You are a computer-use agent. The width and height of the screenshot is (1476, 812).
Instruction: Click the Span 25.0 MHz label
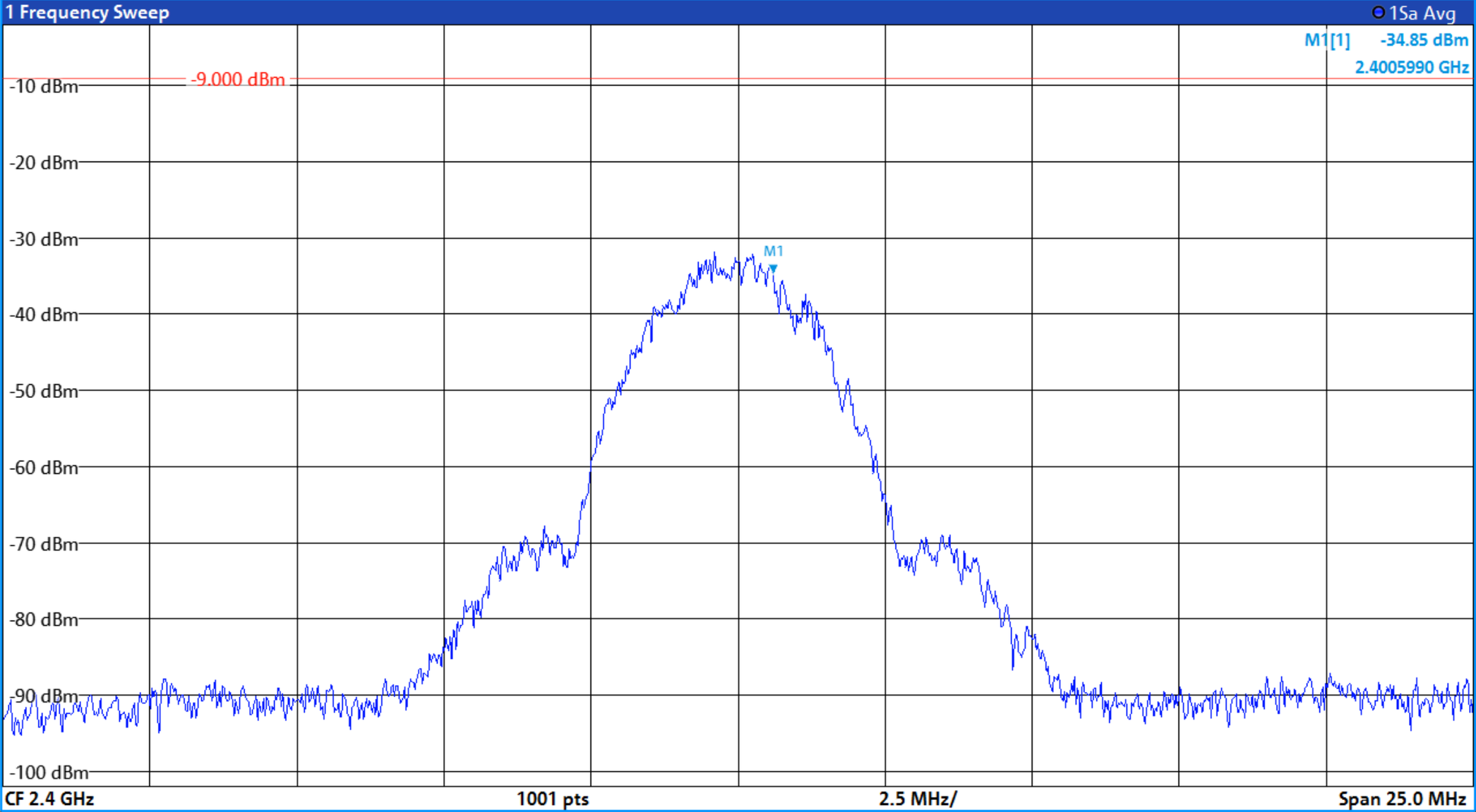pos(1402,799)
